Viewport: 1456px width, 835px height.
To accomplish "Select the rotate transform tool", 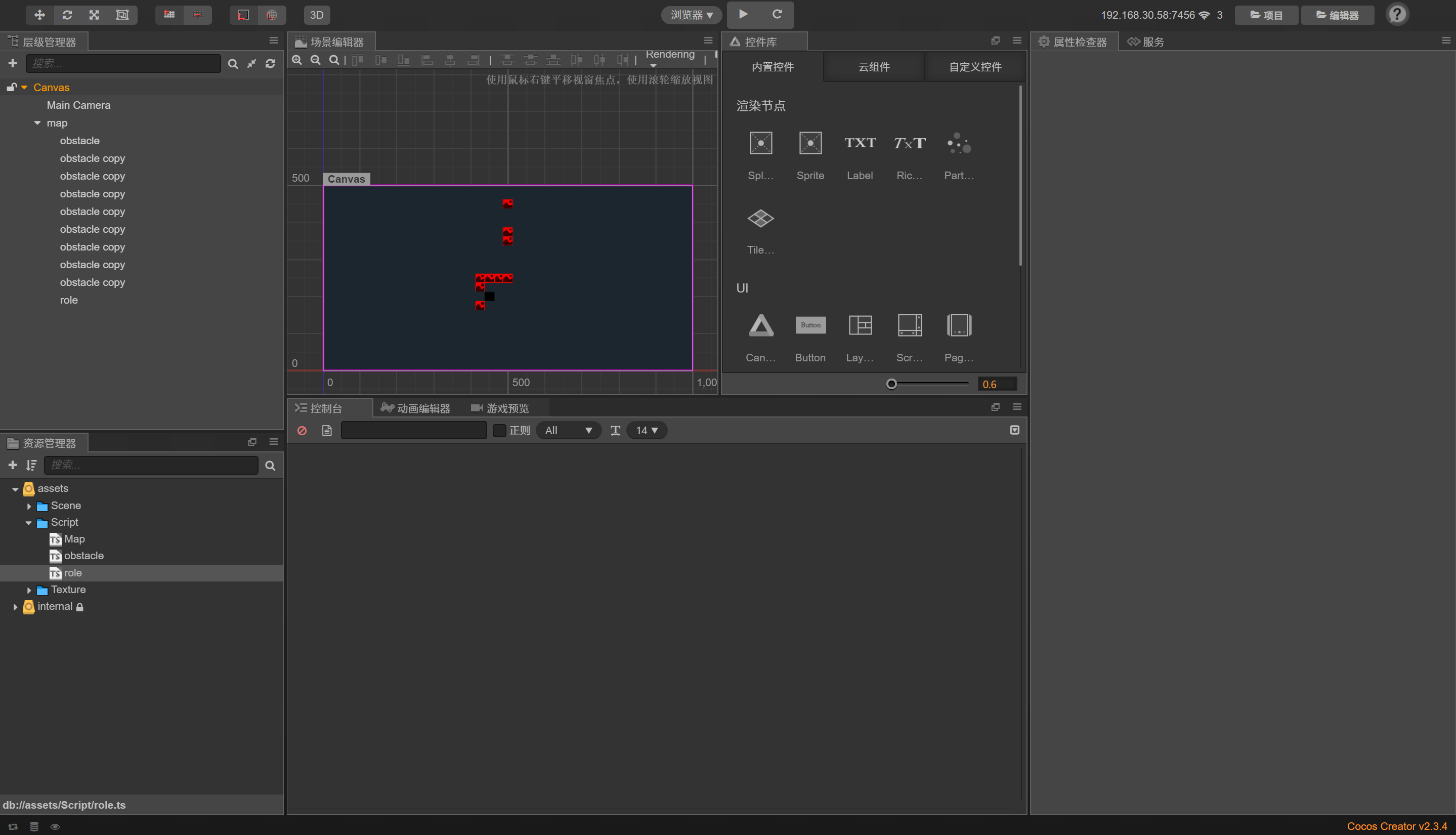I will (67, 15).
